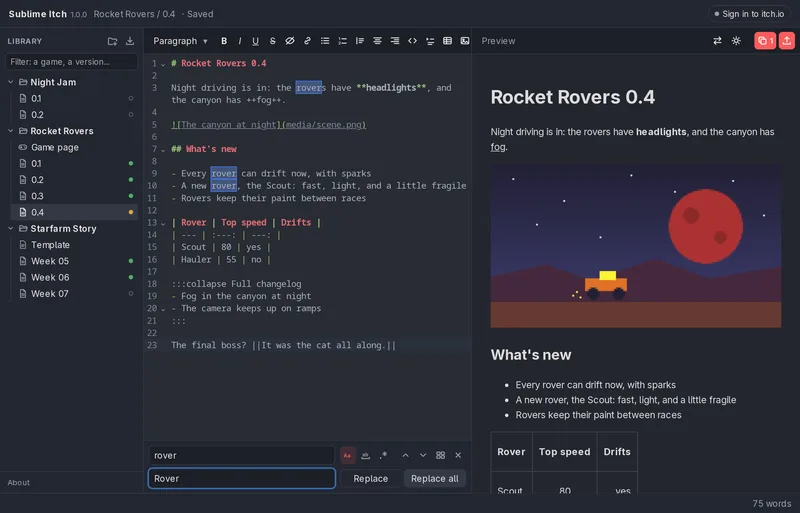
Task: Import a file into the Library
Action: click(x=130, y=41)
